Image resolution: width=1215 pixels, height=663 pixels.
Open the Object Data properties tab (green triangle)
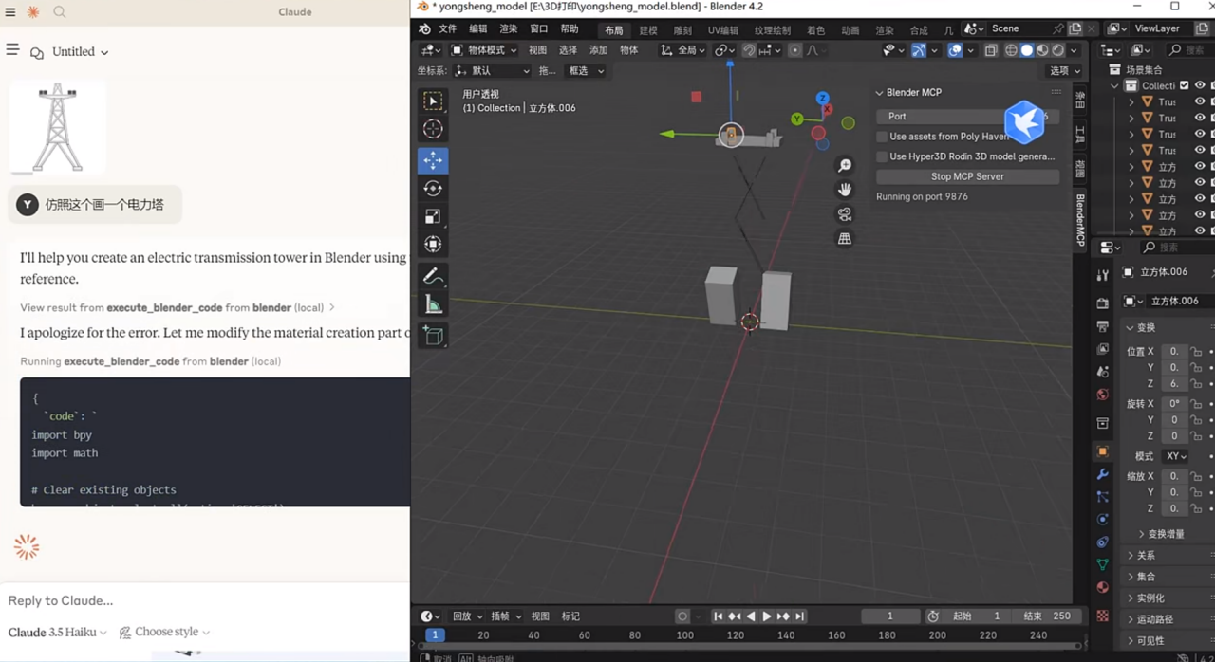pos(1102,565)
